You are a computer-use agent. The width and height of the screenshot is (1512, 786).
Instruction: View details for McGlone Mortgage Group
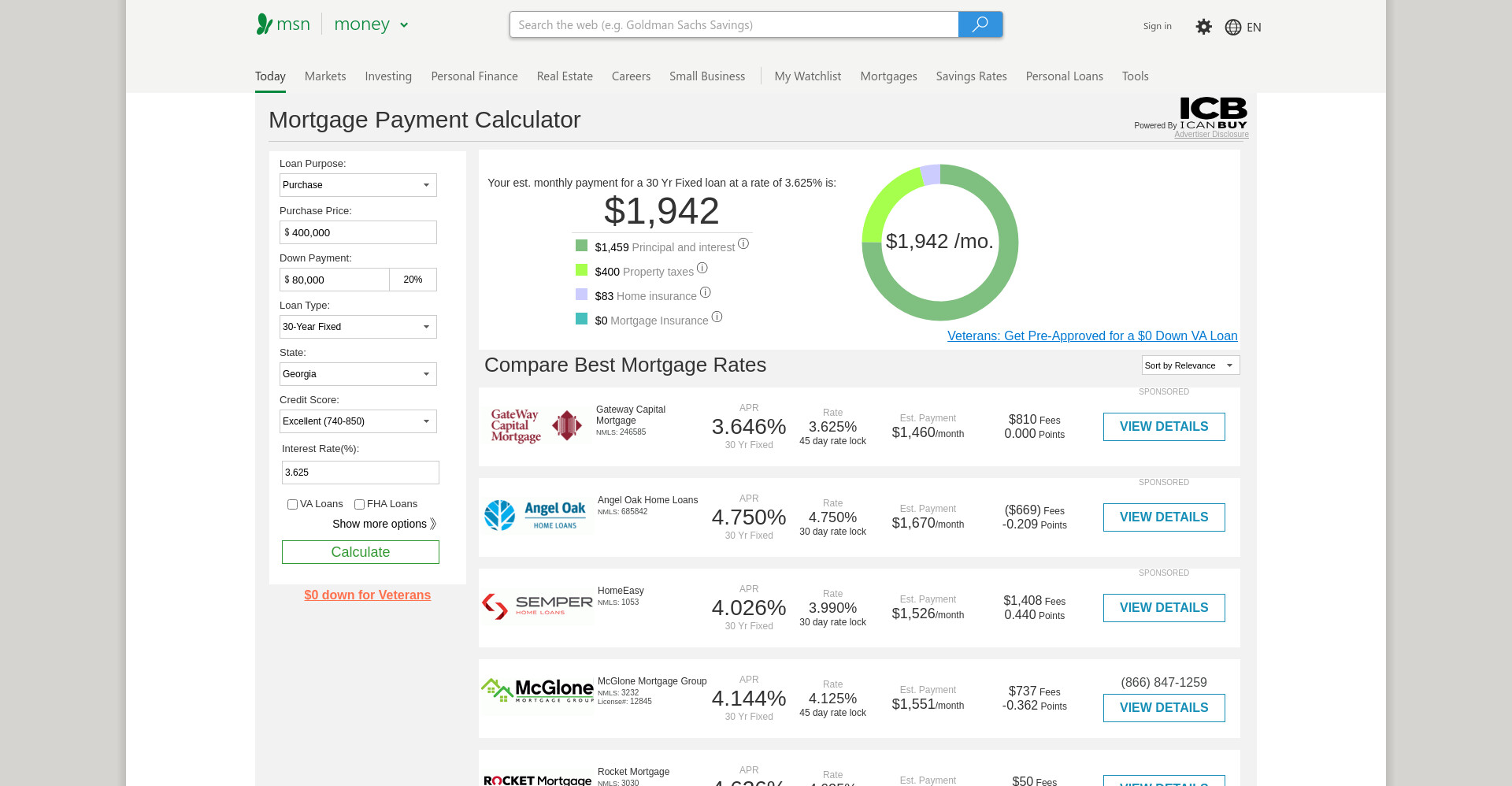click(x=1164, y=708)
